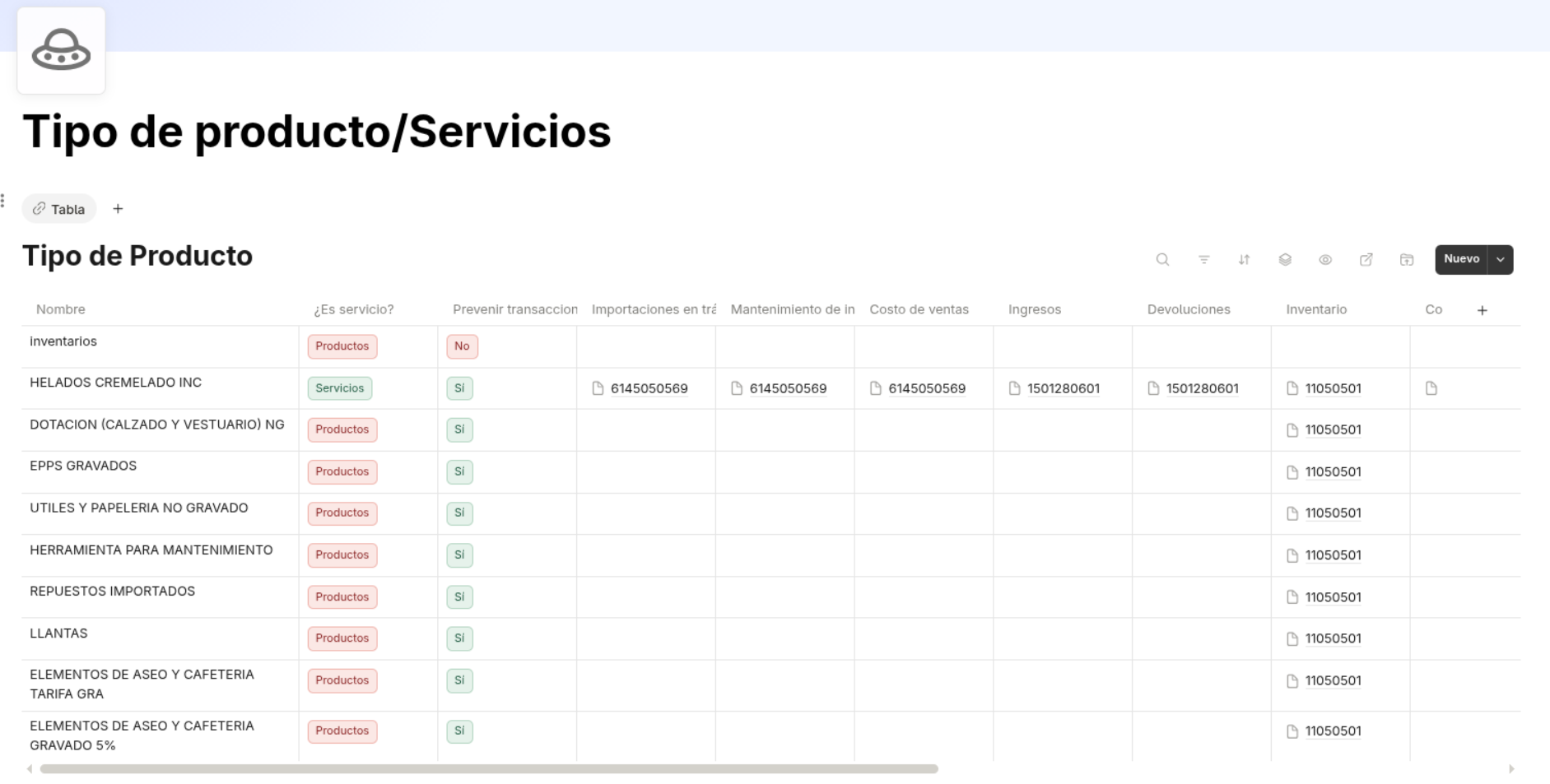This screenshot has width=1550, height=784.
Task: Click the Prevenir transaccion column header
Action: (514, 309)
